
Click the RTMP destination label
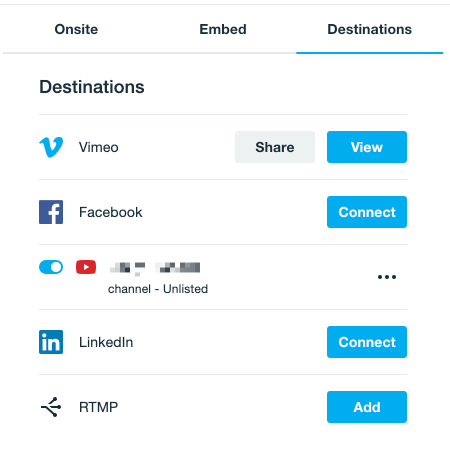[98, 407]
